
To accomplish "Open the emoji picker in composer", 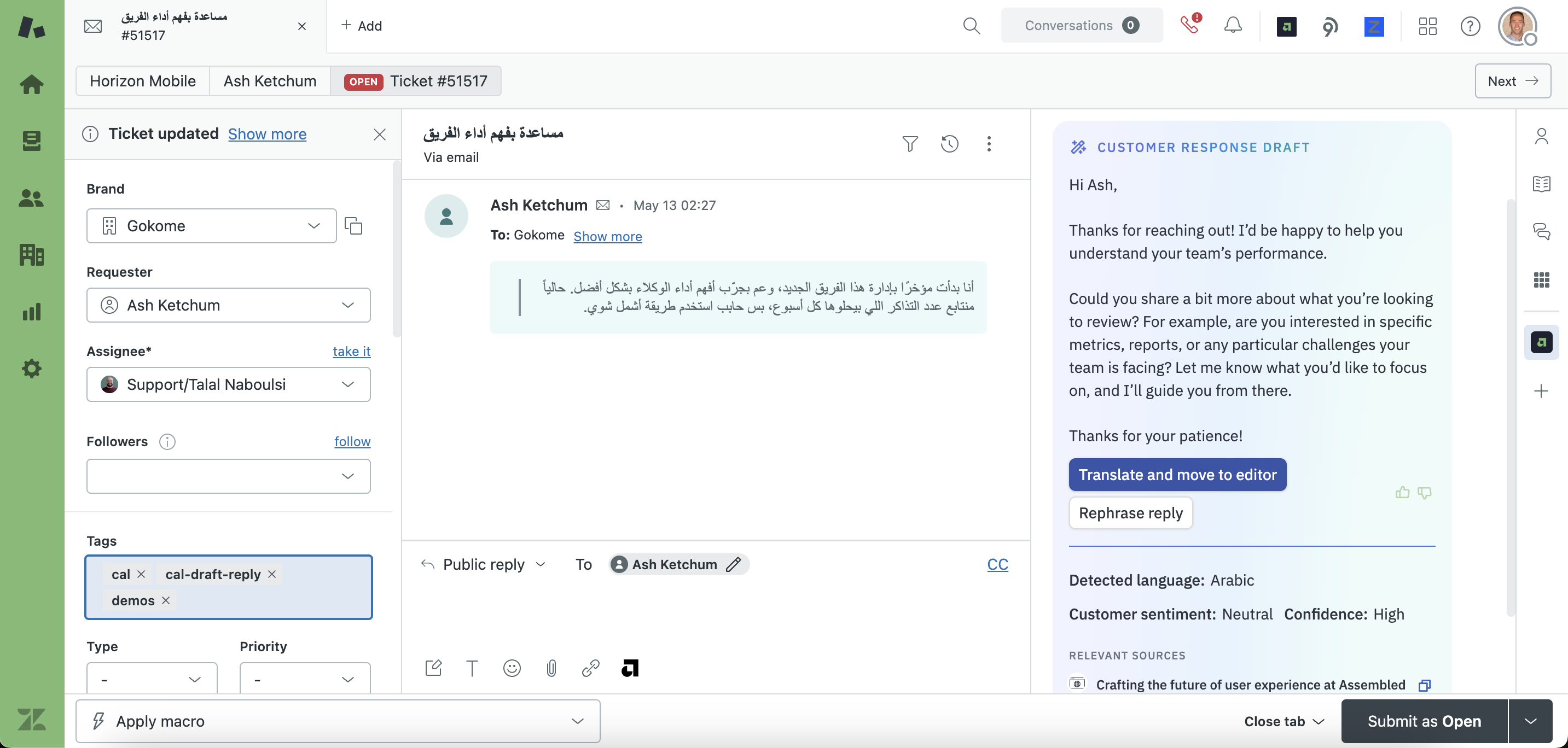I will [x=512, y=668].
